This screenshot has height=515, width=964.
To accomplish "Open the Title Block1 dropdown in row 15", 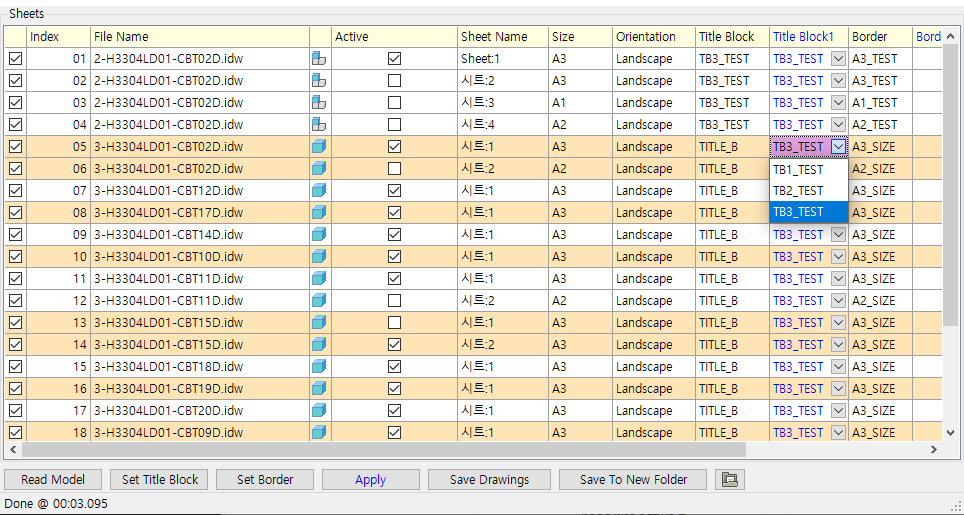I will [838, 367].
